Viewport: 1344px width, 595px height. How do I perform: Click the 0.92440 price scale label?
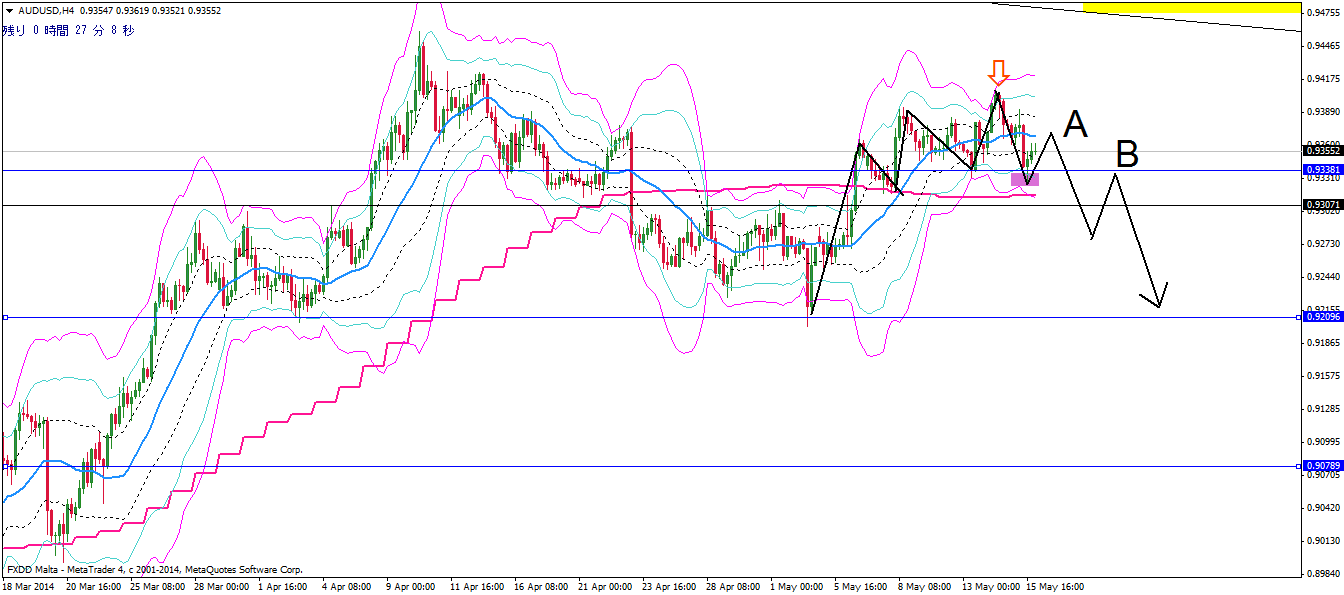click(x=1323, y=277)
